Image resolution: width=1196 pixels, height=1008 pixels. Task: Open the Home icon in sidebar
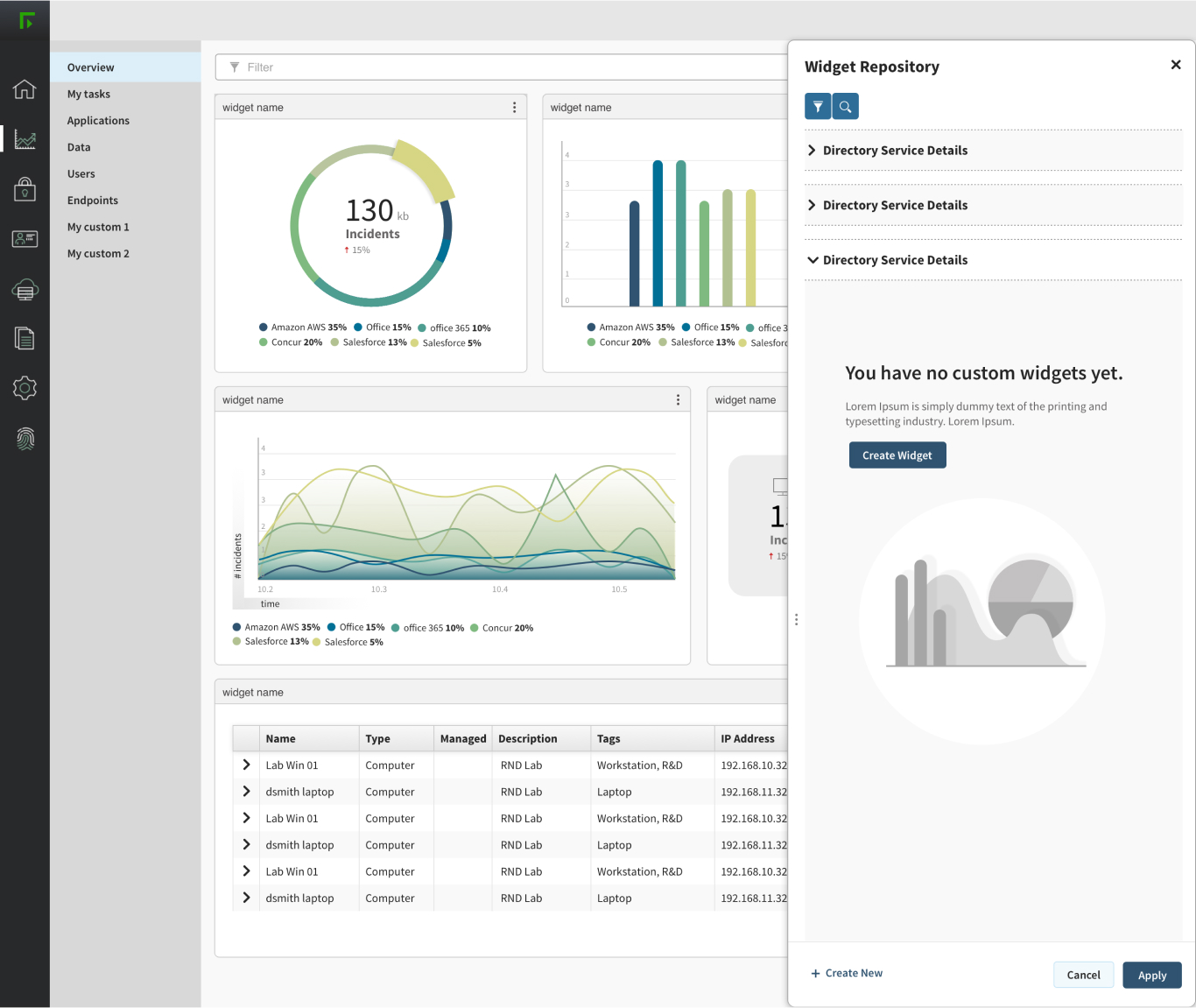coord(25,88)
